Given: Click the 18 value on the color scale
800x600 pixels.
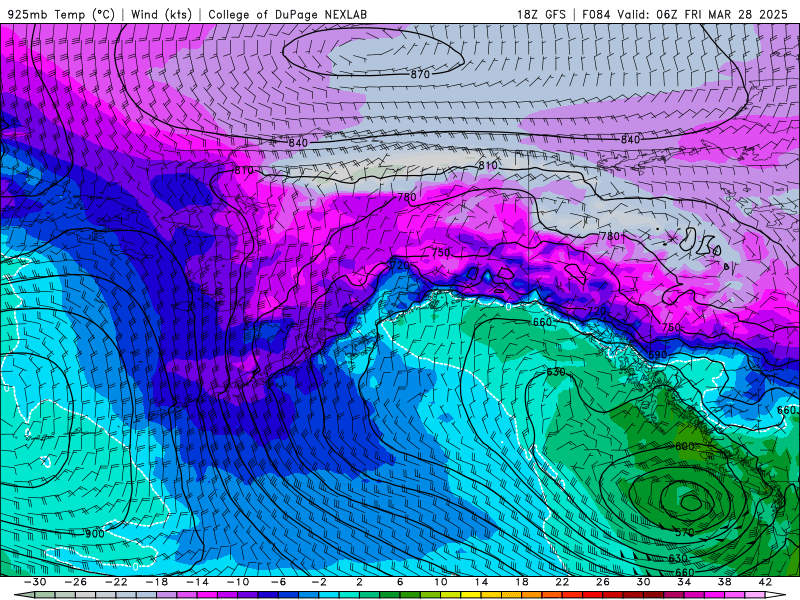Looking at the screenshot, I should [x=521, y=582].
